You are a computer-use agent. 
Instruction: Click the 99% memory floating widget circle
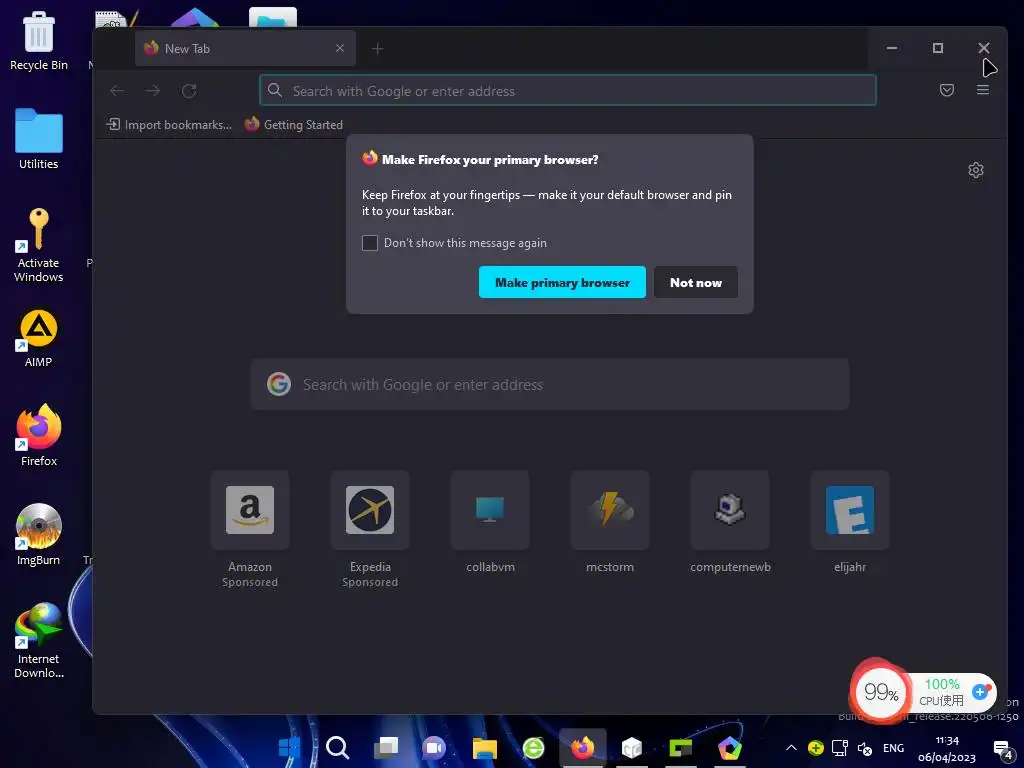tap(881, 692)
